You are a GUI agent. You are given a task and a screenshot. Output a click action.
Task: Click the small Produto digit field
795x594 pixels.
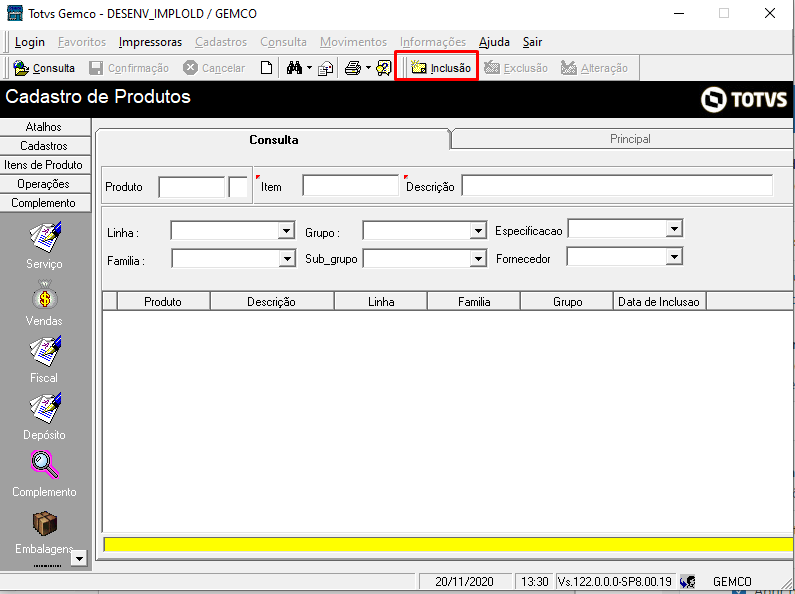pyautogui.click(x=238, y=187)
